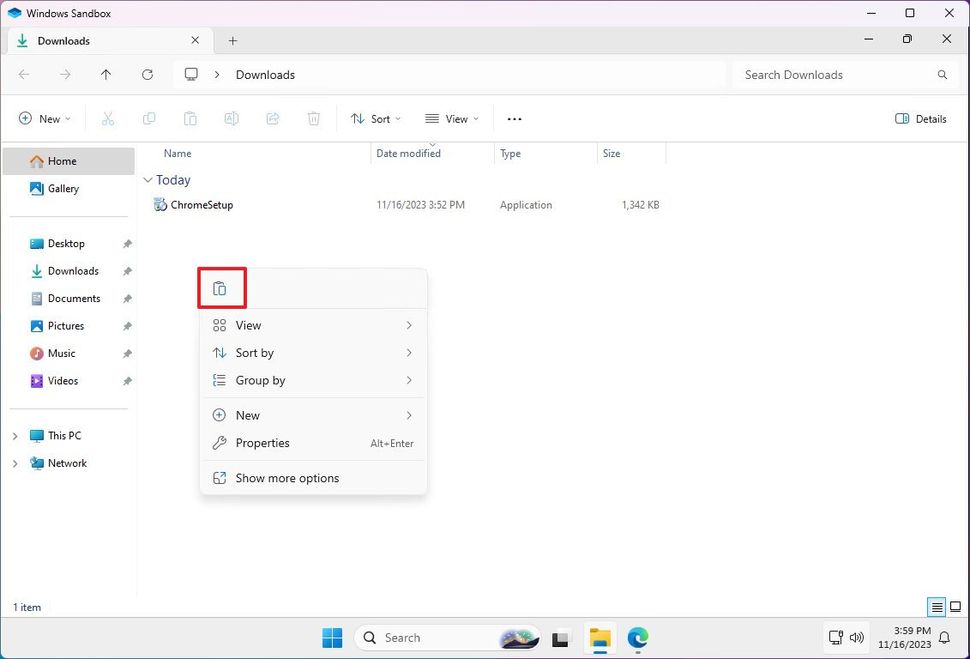Click the Delete trash icon in the toolbar
This screenshot has height=659, width=970.
tap(314, 119)
